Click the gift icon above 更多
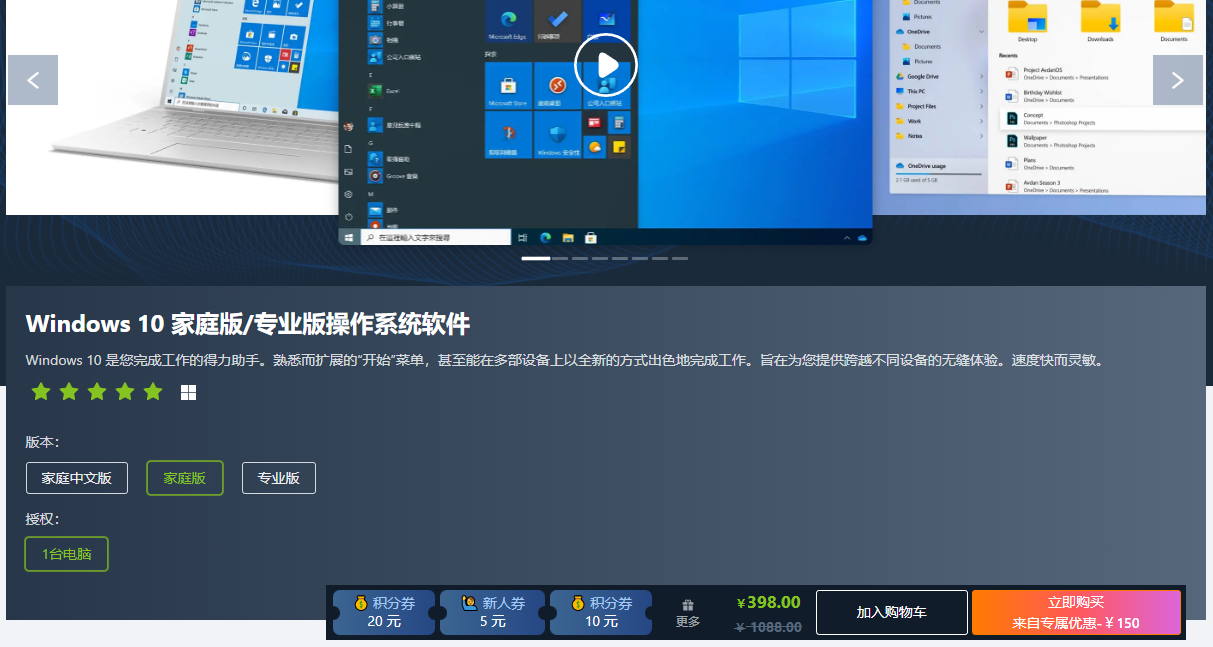Image resolution: width=1213 pixels, height=647 pixels. click(x=688, y=605)
